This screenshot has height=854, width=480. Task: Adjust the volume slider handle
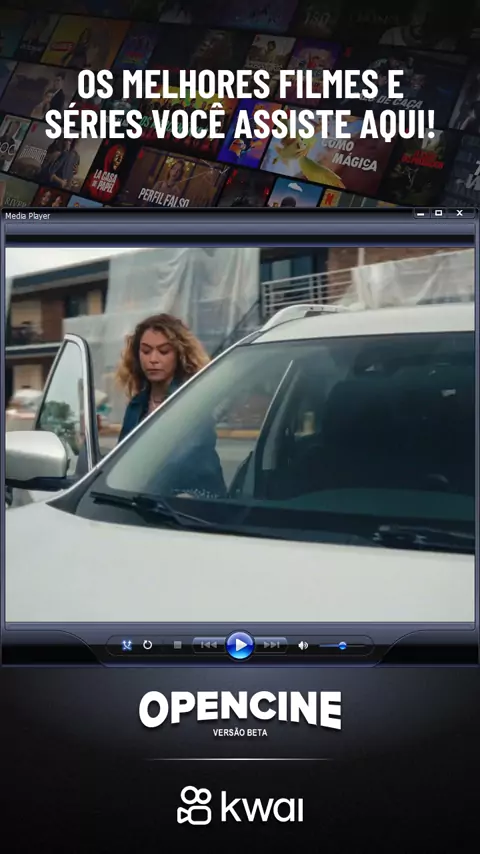coord(342,645)
